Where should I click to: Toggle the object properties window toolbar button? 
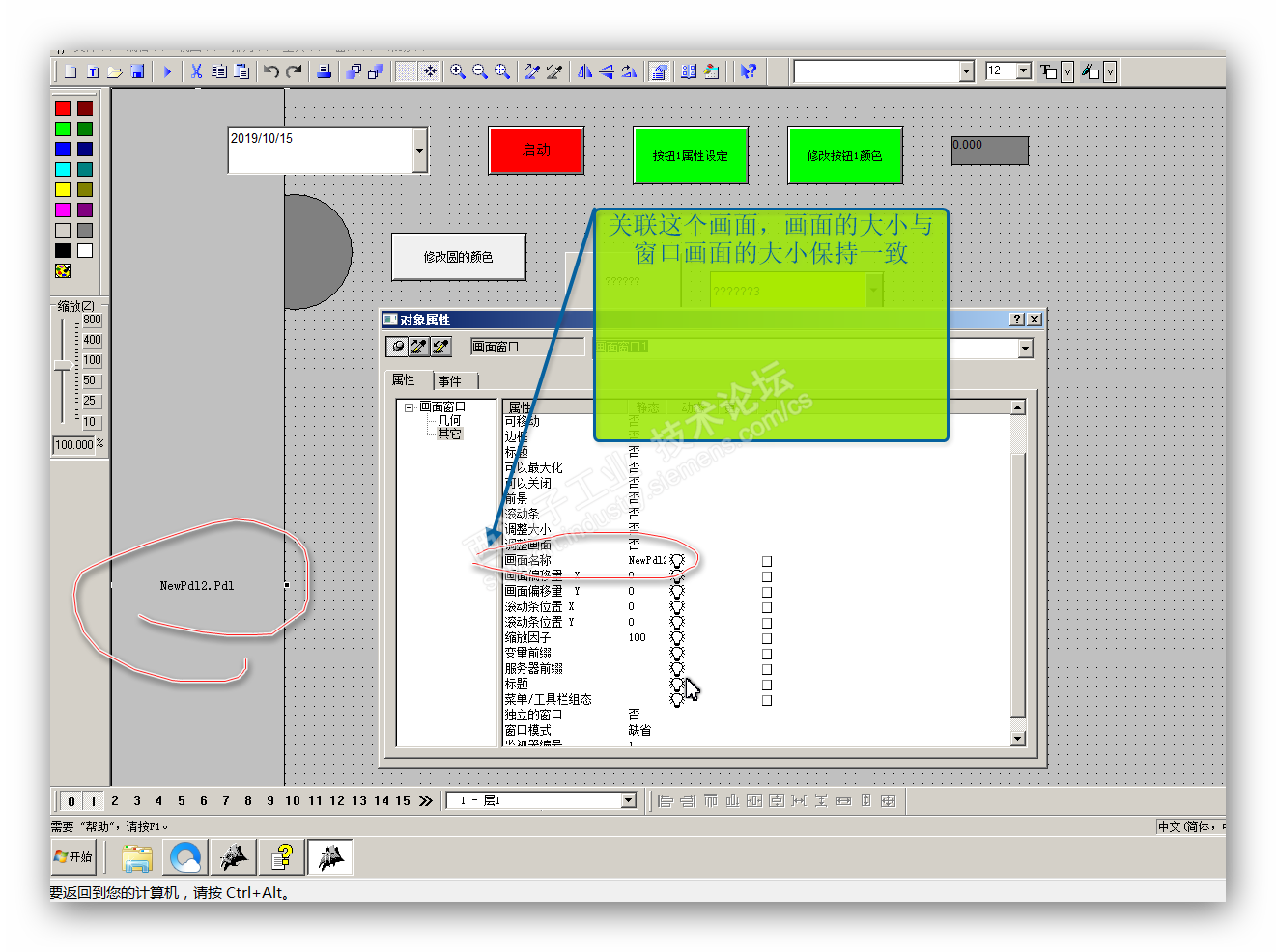pyautogui.click(x=659, y=71)
